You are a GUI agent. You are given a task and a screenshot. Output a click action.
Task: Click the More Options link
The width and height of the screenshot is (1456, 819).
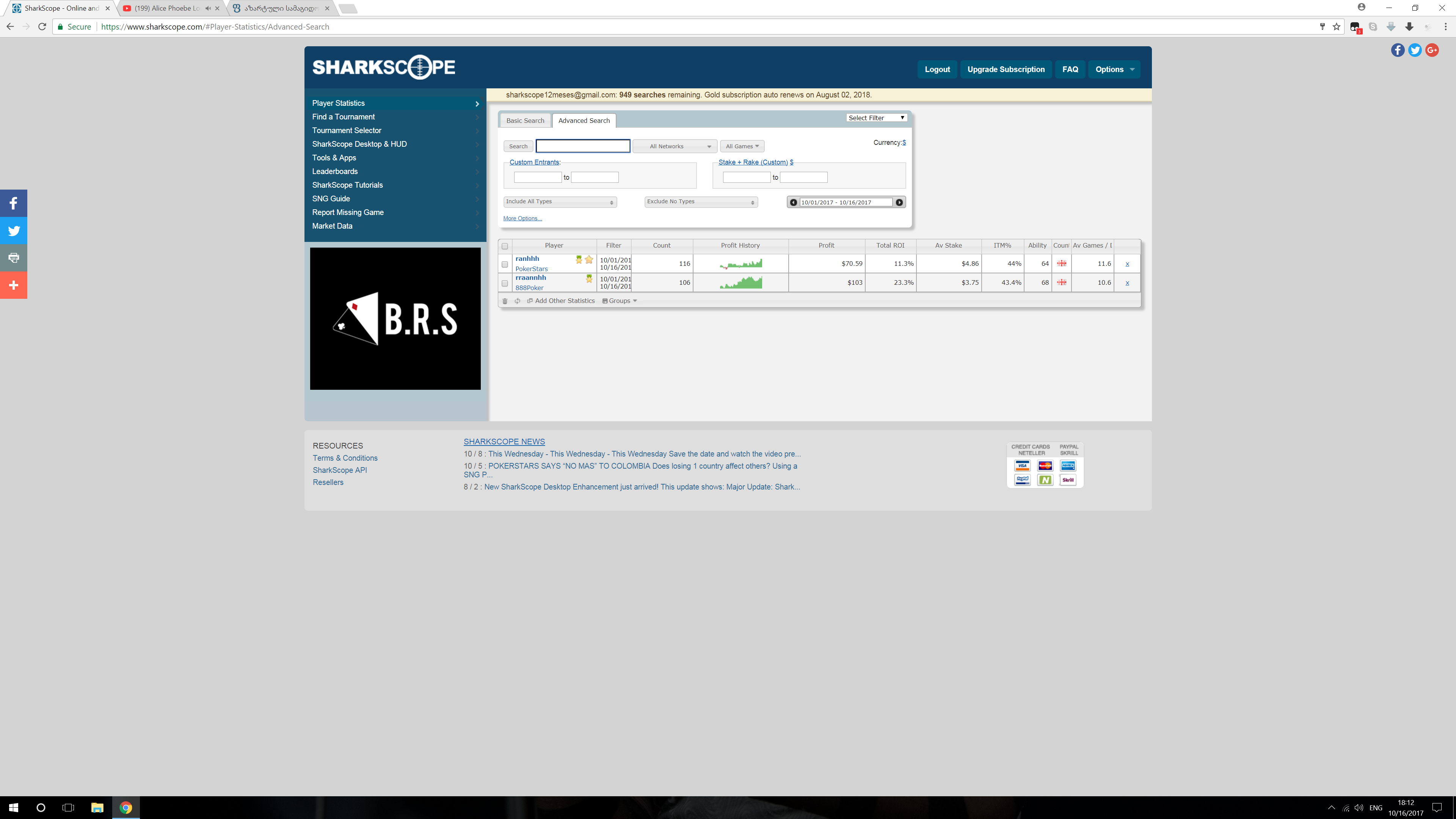pos(522,218)
